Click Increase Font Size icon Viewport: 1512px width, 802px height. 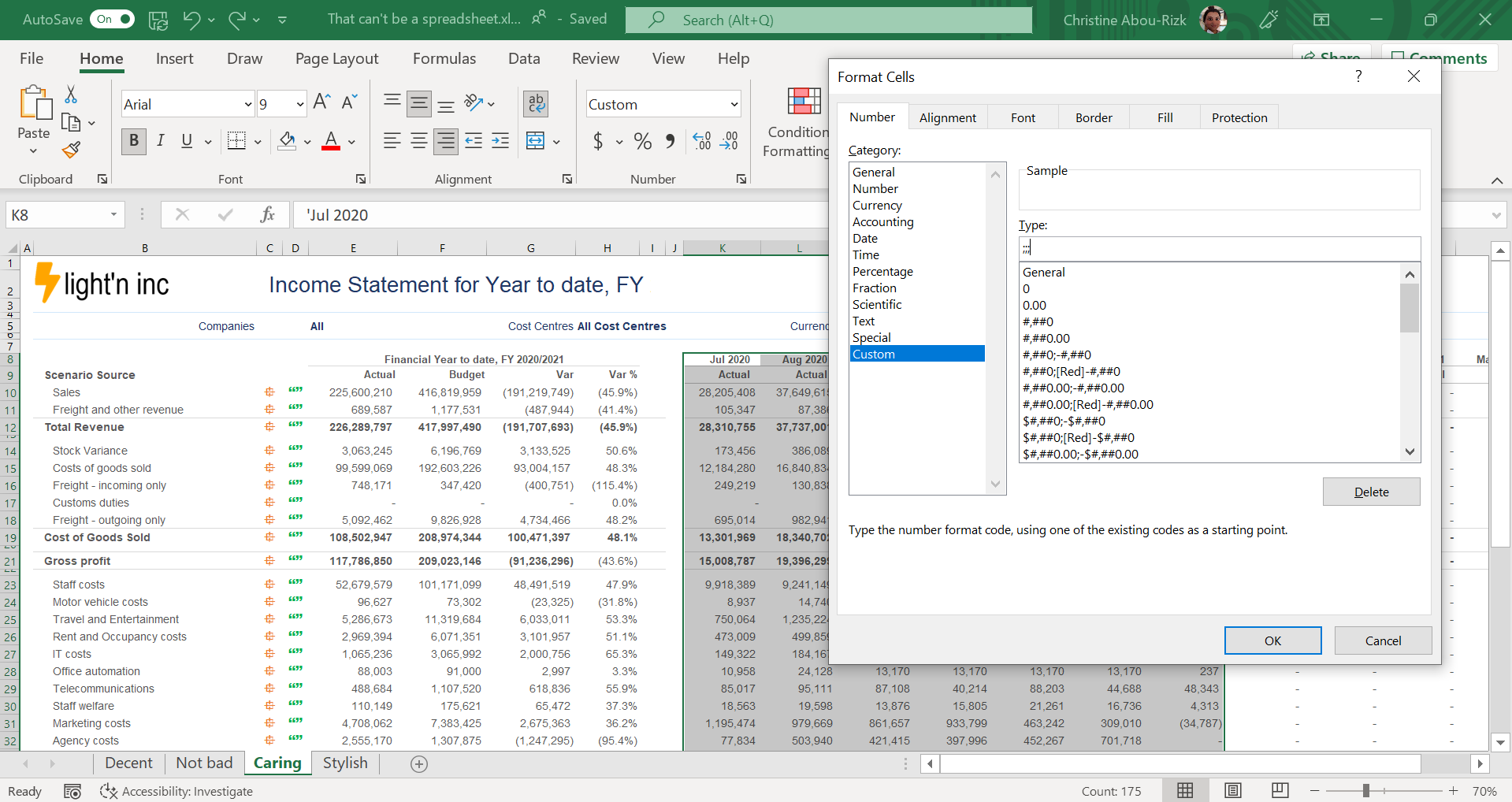[x=321, y=102]
